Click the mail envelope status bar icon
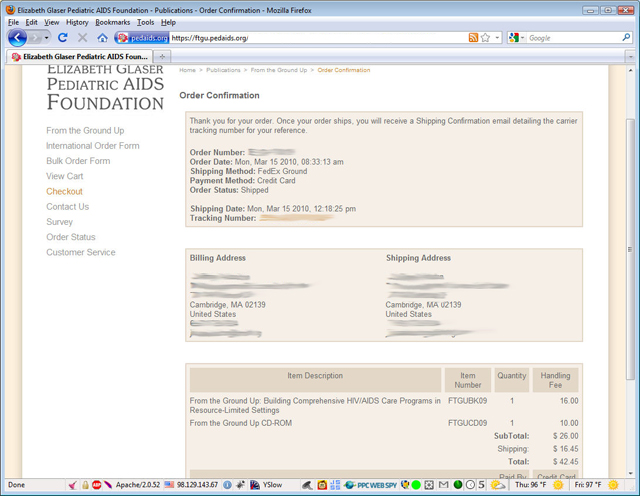 [443, 485]
